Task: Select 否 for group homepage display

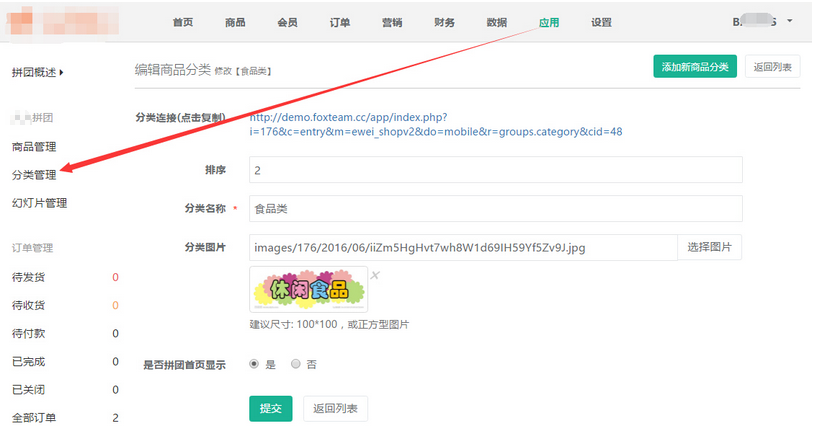Action: (296, 365)
